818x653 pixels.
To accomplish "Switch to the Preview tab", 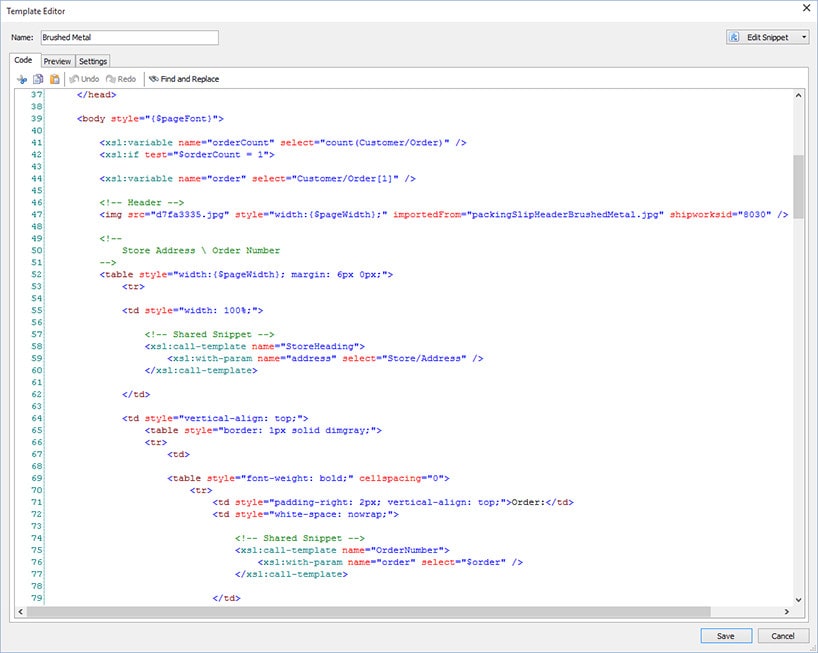I will [57, 61].
